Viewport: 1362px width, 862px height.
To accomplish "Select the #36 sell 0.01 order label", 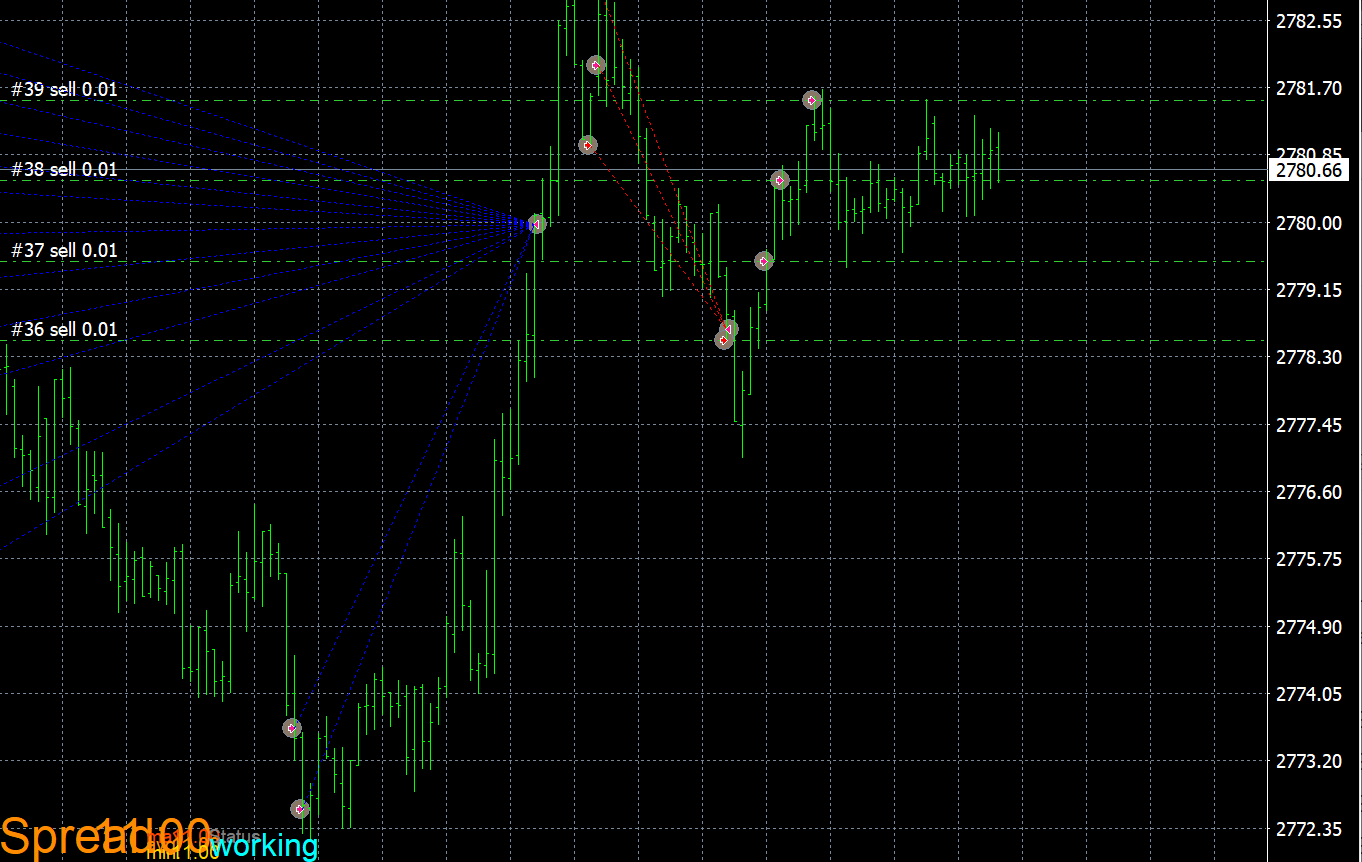I will 64,329.
